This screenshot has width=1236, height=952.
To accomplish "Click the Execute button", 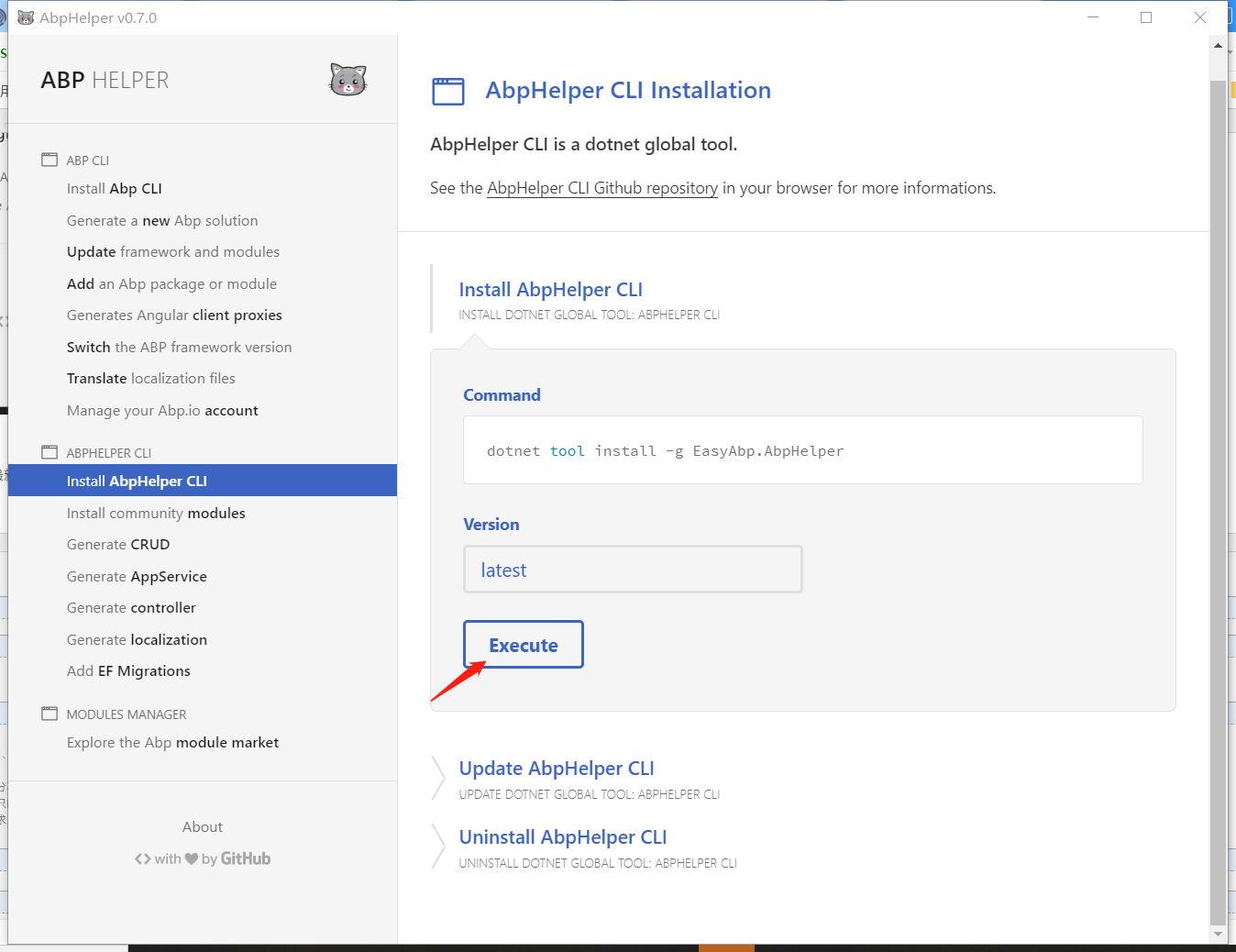I will 524,645.
